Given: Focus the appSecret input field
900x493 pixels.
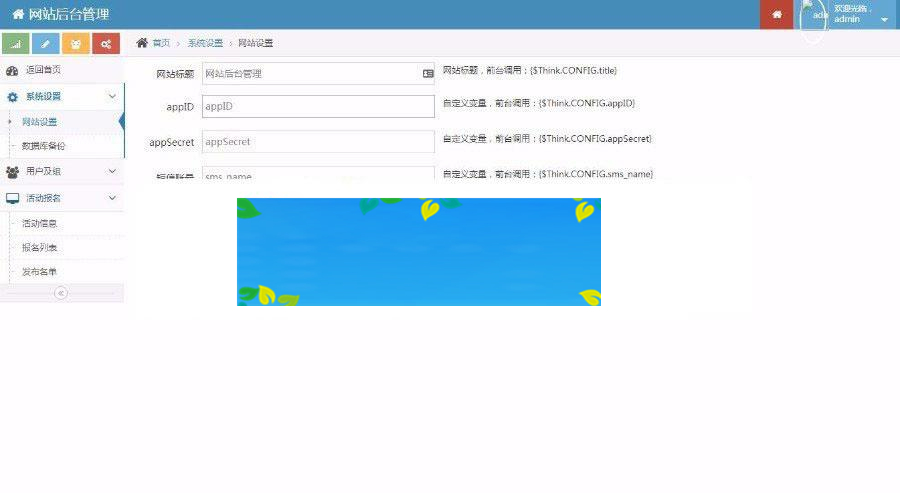Looking at the screenshot, I should (318, 142).
